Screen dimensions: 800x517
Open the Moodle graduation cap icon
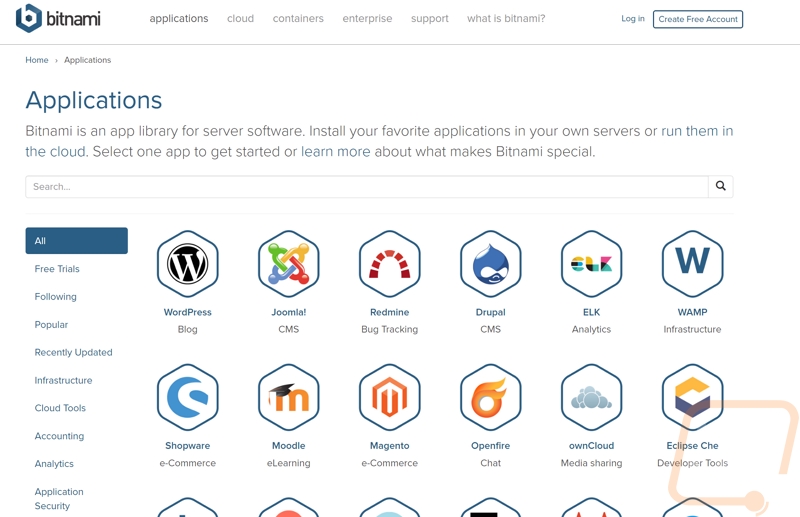[288, 398]
